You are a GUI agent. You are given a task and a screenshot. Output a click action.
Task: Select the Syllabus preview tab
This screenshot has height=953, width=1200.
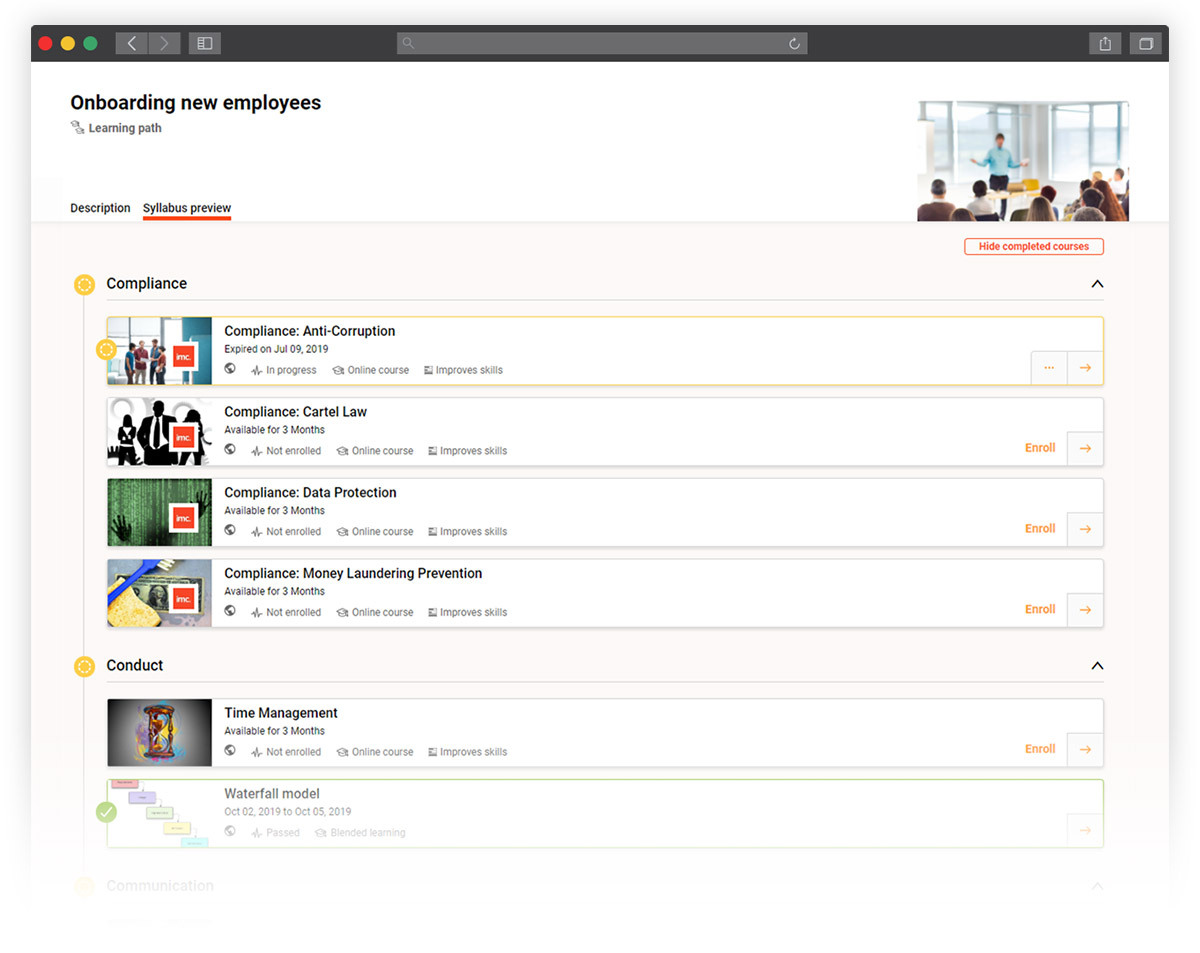coord(187,208)
